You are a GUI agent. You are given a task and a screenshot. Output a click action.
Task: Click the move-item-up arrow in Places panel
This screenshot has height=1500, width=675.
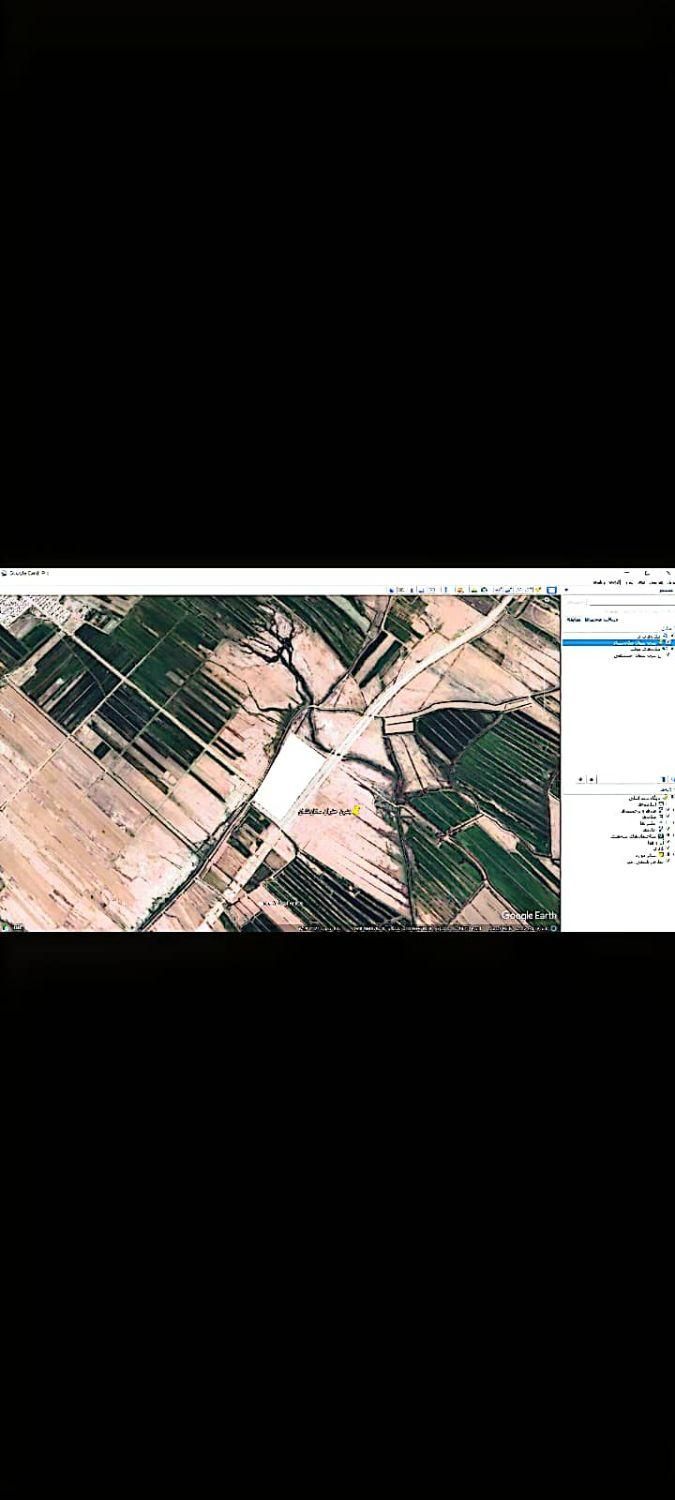click(x=582, y=779)
